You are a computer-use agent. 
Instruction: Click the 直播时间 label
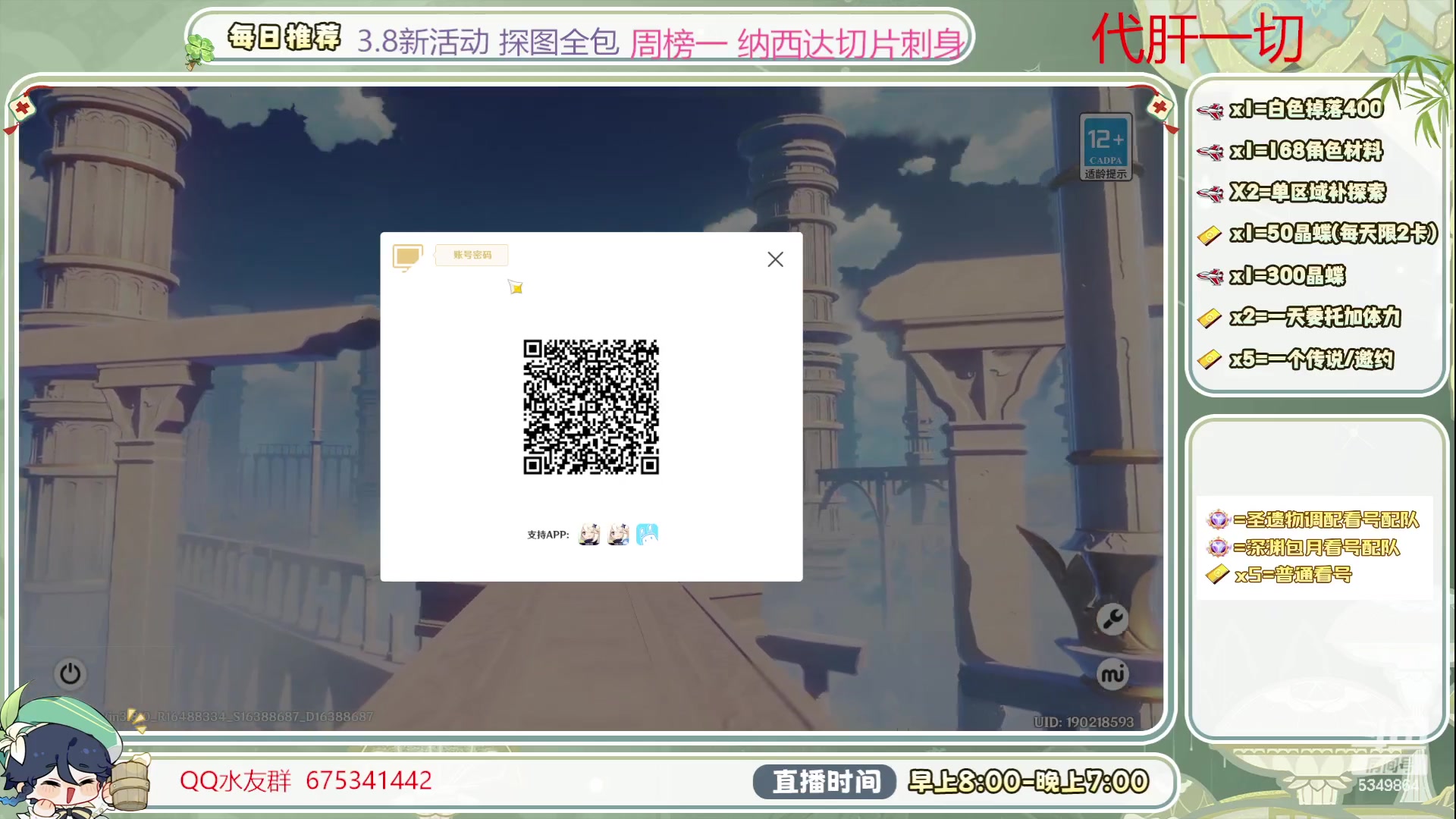[826, 782]
